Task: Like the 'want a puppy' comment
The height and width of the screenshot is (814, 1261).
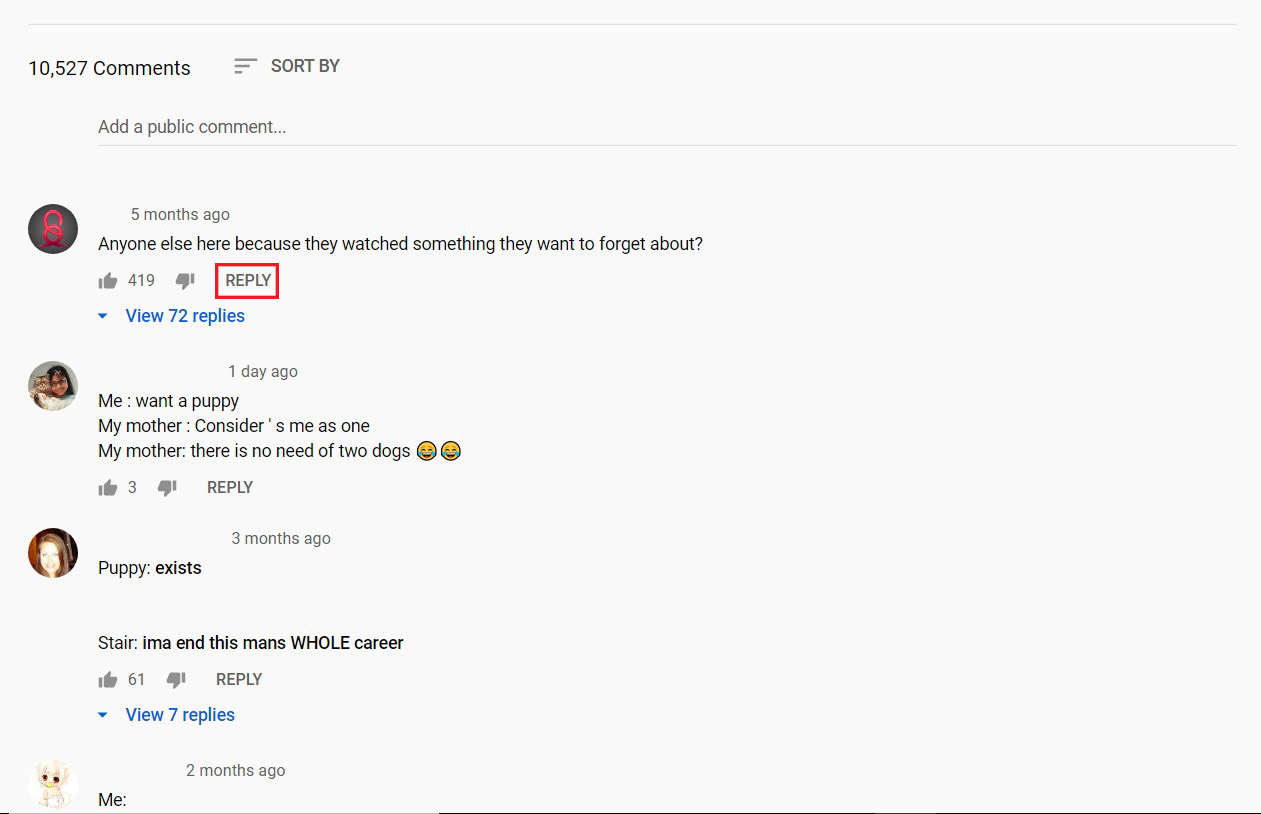Action: coord(108,488)
